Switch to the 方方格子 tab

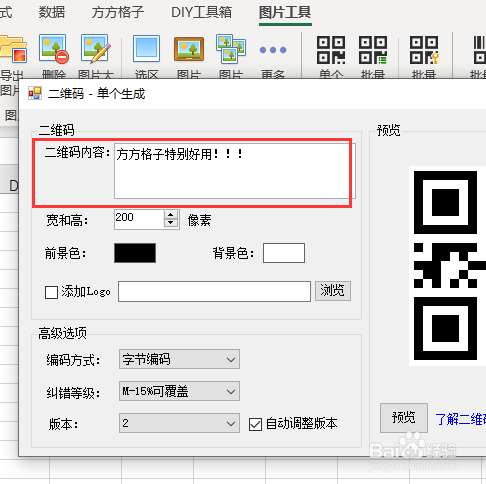coord(118,13)
